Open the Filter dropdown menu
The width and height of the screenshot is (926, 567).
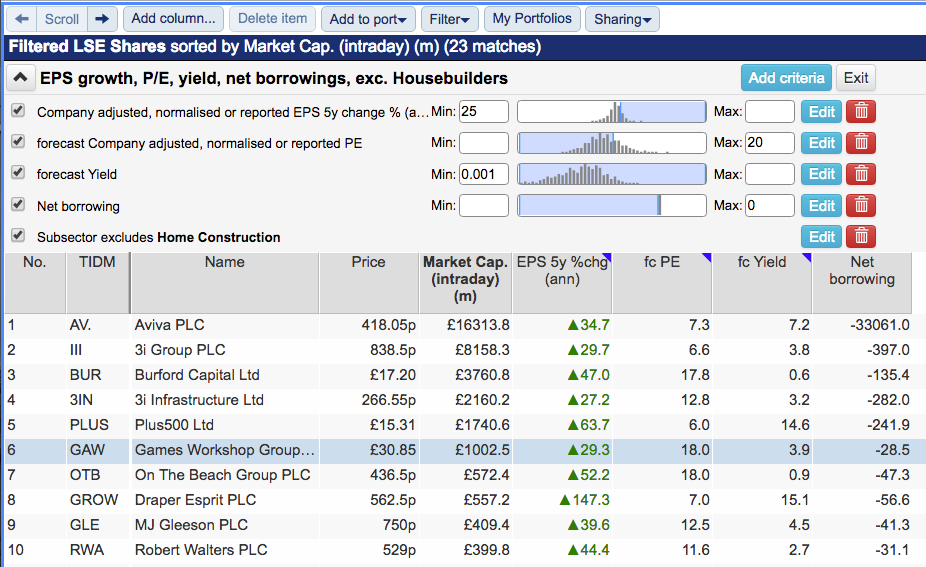coord(449,19)
